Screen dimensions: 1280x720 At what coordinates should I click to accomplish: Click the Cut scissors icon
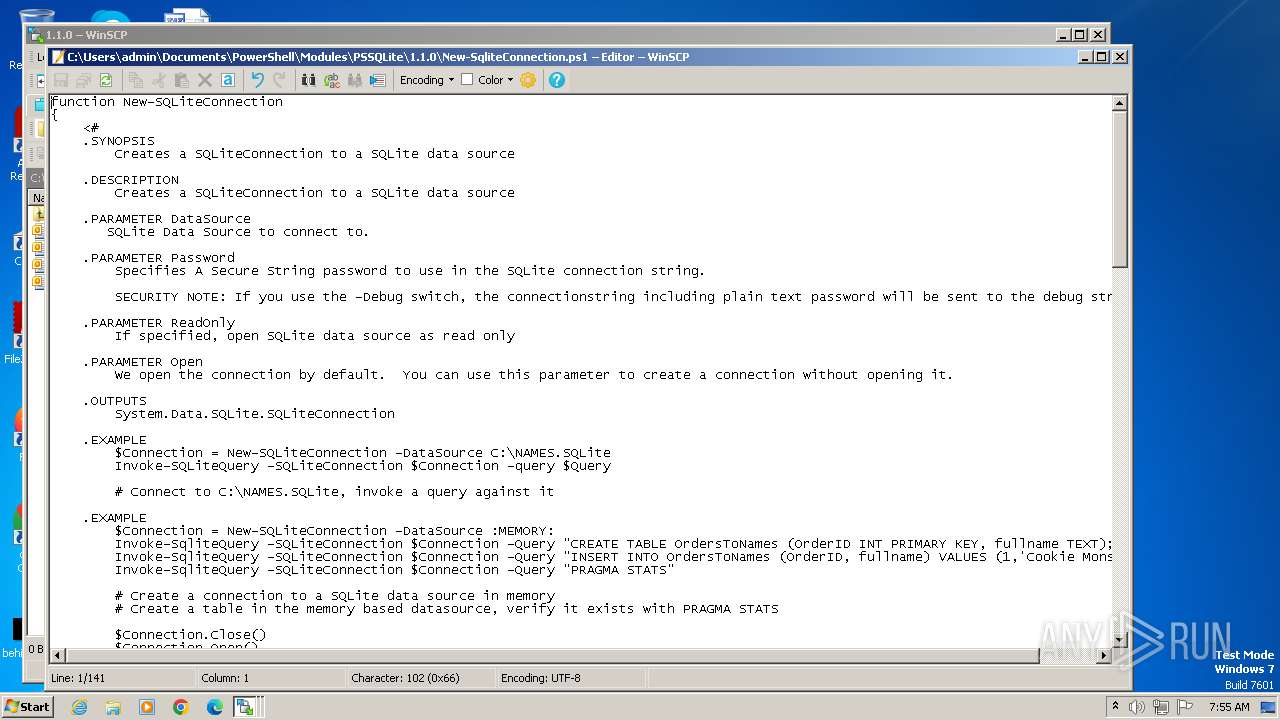pos(160,80)
